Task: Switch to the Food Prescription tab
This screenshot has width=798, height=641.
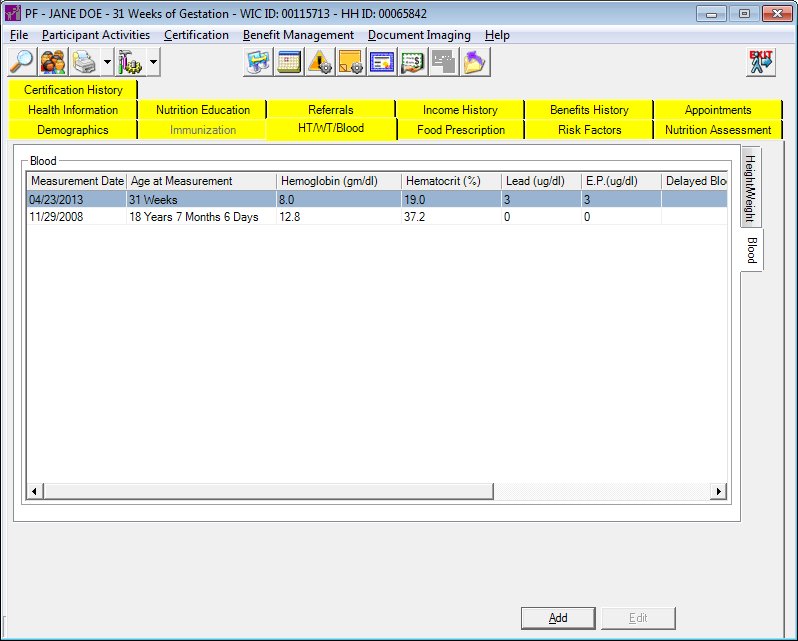Action: point(461,130)
